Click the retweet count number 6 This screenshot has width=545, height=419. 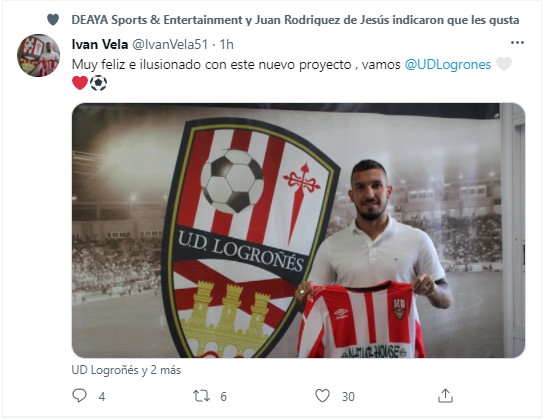tap(223, 396)
